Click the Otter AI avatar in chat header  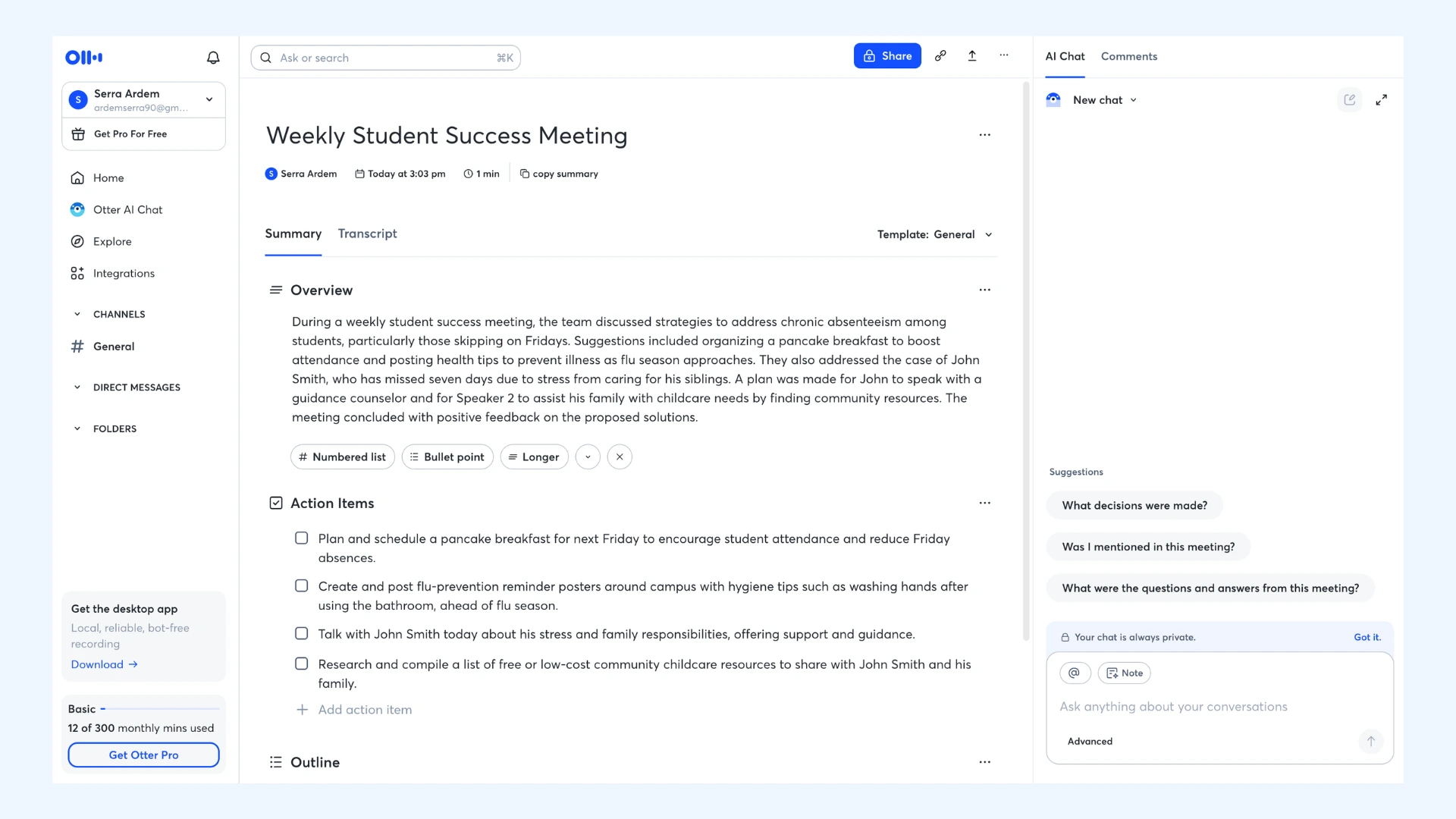click(1053, 100)
